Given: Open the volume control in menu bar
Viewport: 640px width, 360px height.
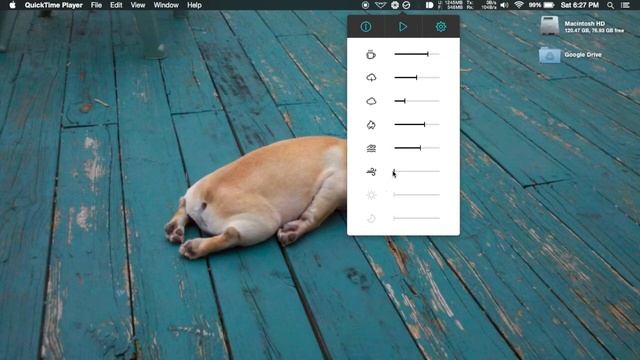Looking at the screenshot, I should click(x=504, y=5).
